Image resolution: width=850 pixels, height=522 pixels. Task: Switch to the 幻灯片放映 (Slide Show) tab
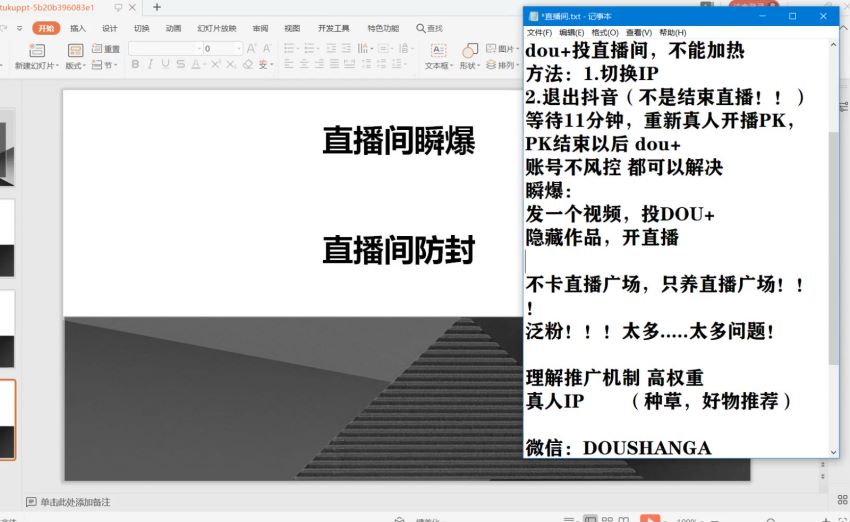coord(217,28)
